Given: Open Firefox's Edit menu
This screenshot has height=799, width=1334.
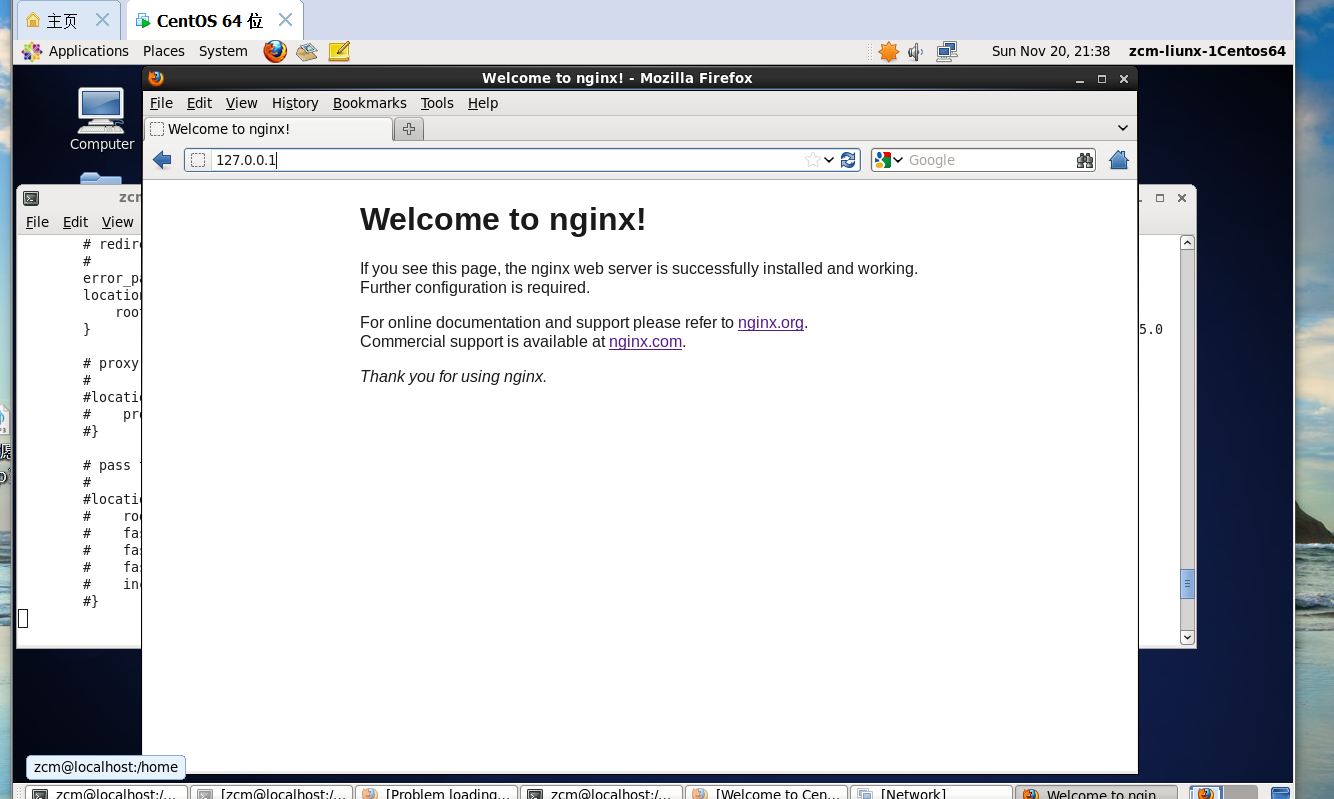Looking at the screenshot, I should (x=199, y=103).
